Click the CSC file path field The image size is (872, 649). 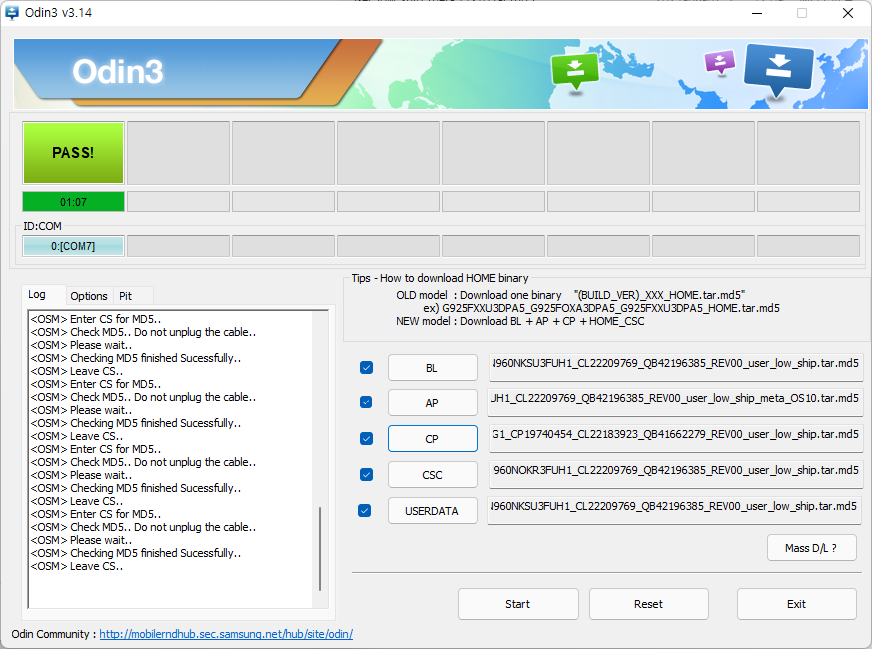676,473
